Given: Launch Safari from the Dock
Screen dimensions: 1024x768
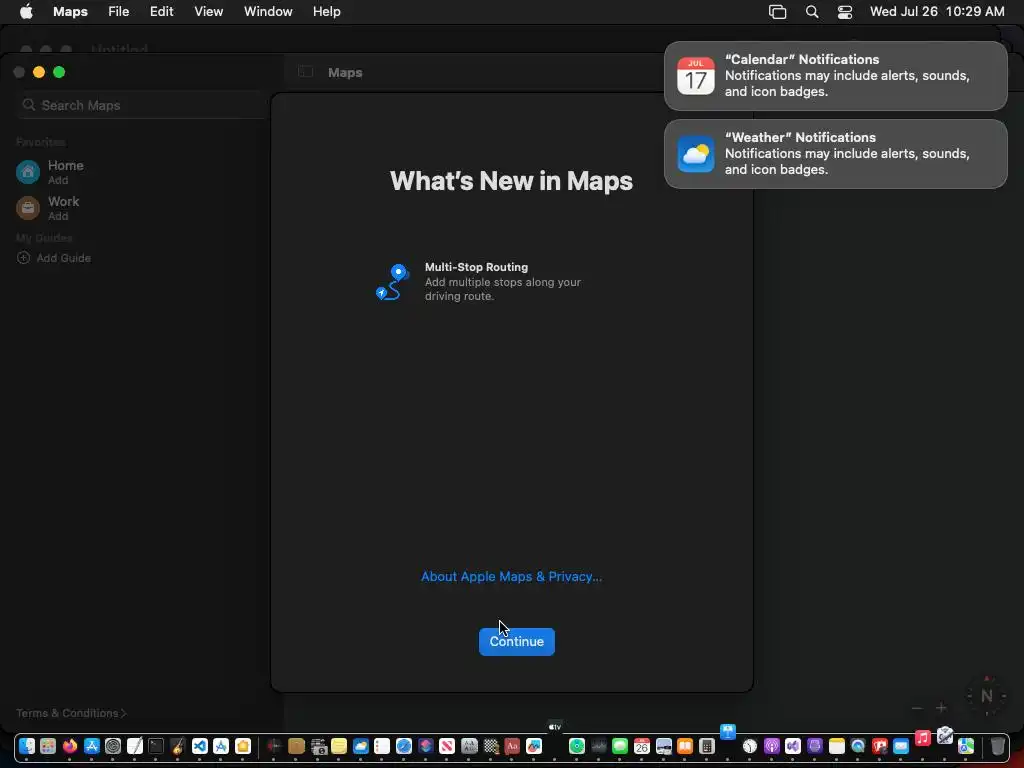Looking at the screenshot, I should point(404,746).
